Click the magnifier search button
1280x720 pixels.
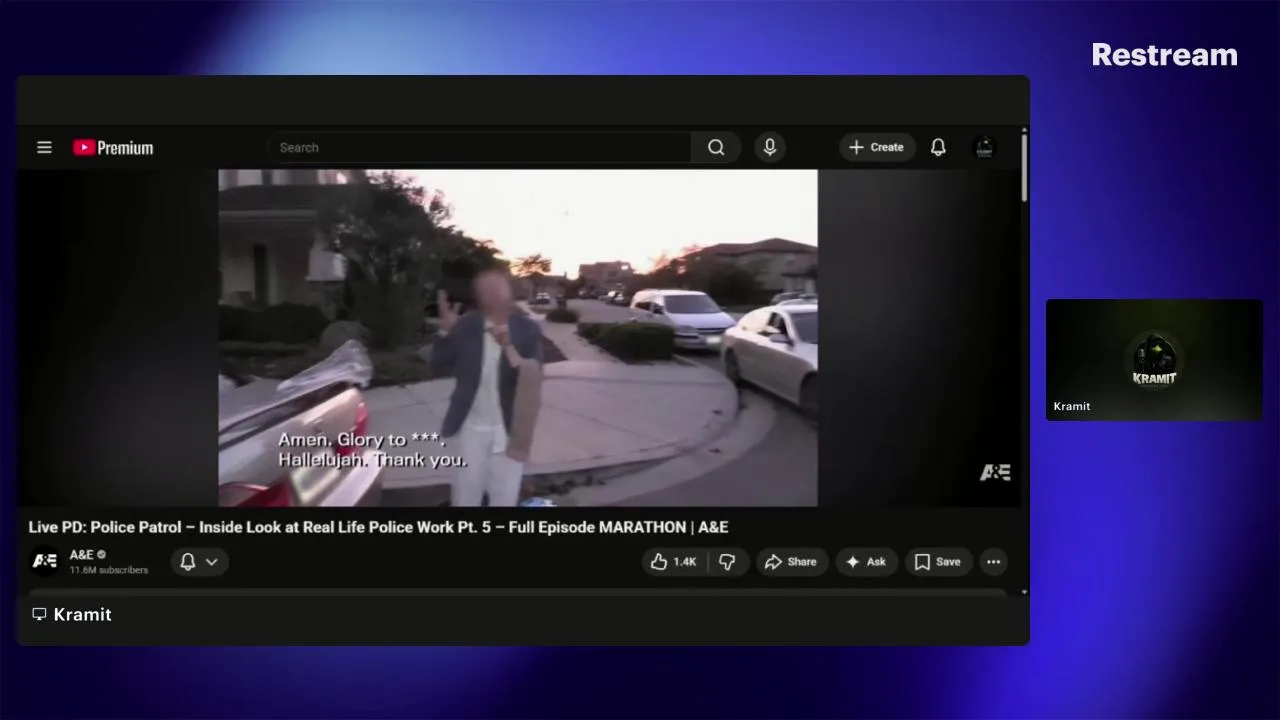(x=716, y=147)
